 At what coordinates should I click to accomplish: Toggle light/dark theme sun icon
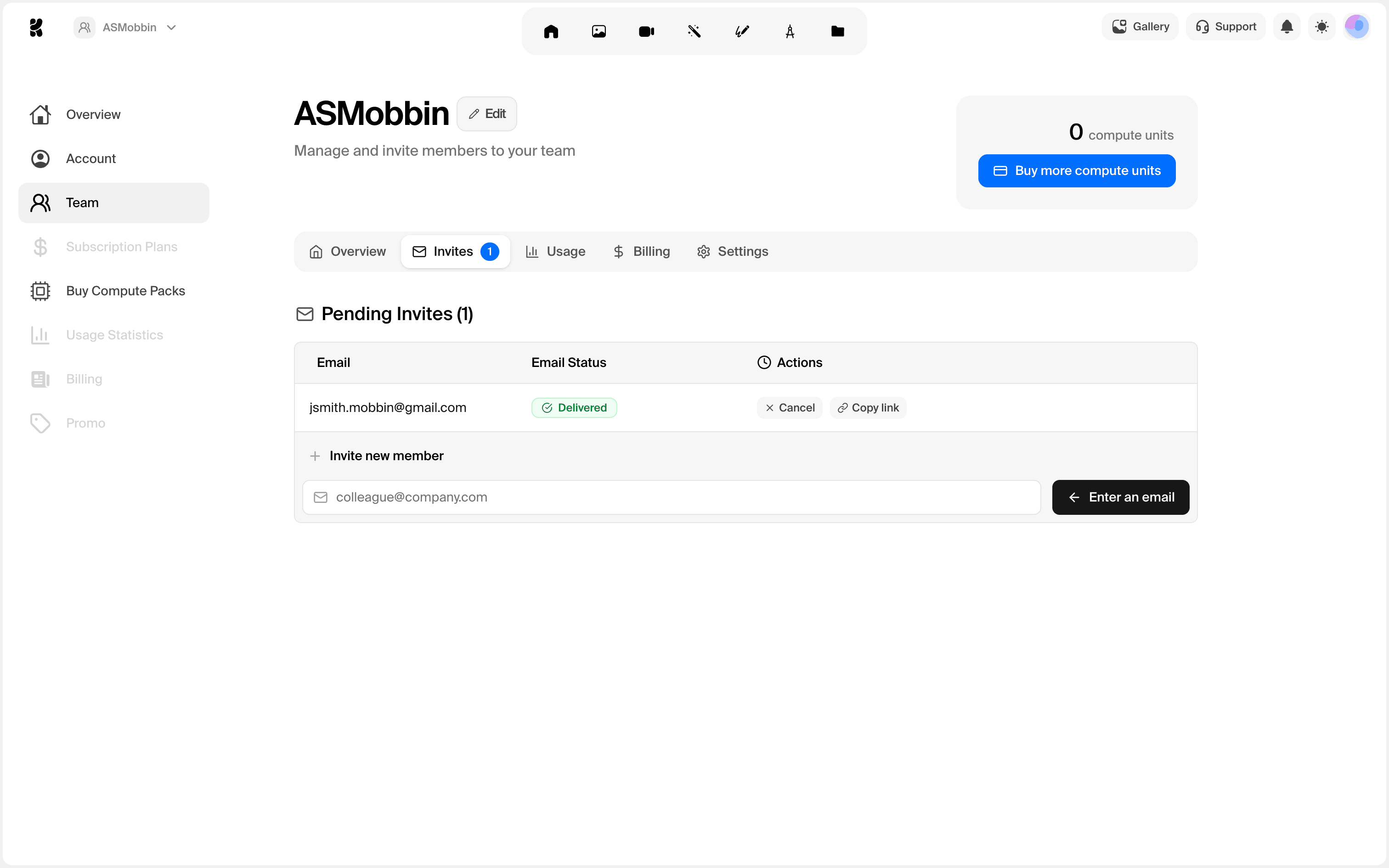coord(1322,27)
